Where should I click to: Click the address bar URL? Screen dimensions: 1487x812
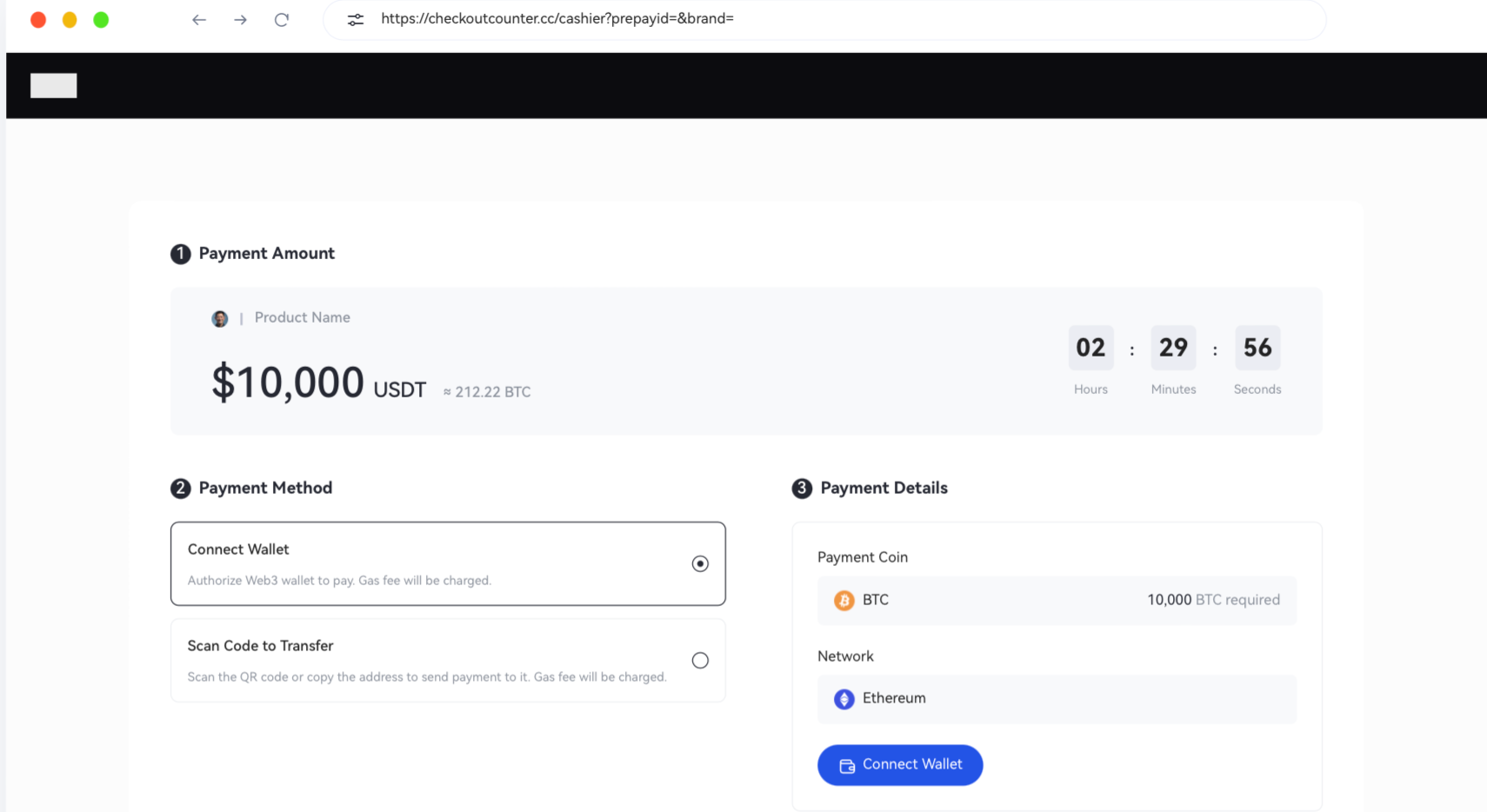[557, 19]
